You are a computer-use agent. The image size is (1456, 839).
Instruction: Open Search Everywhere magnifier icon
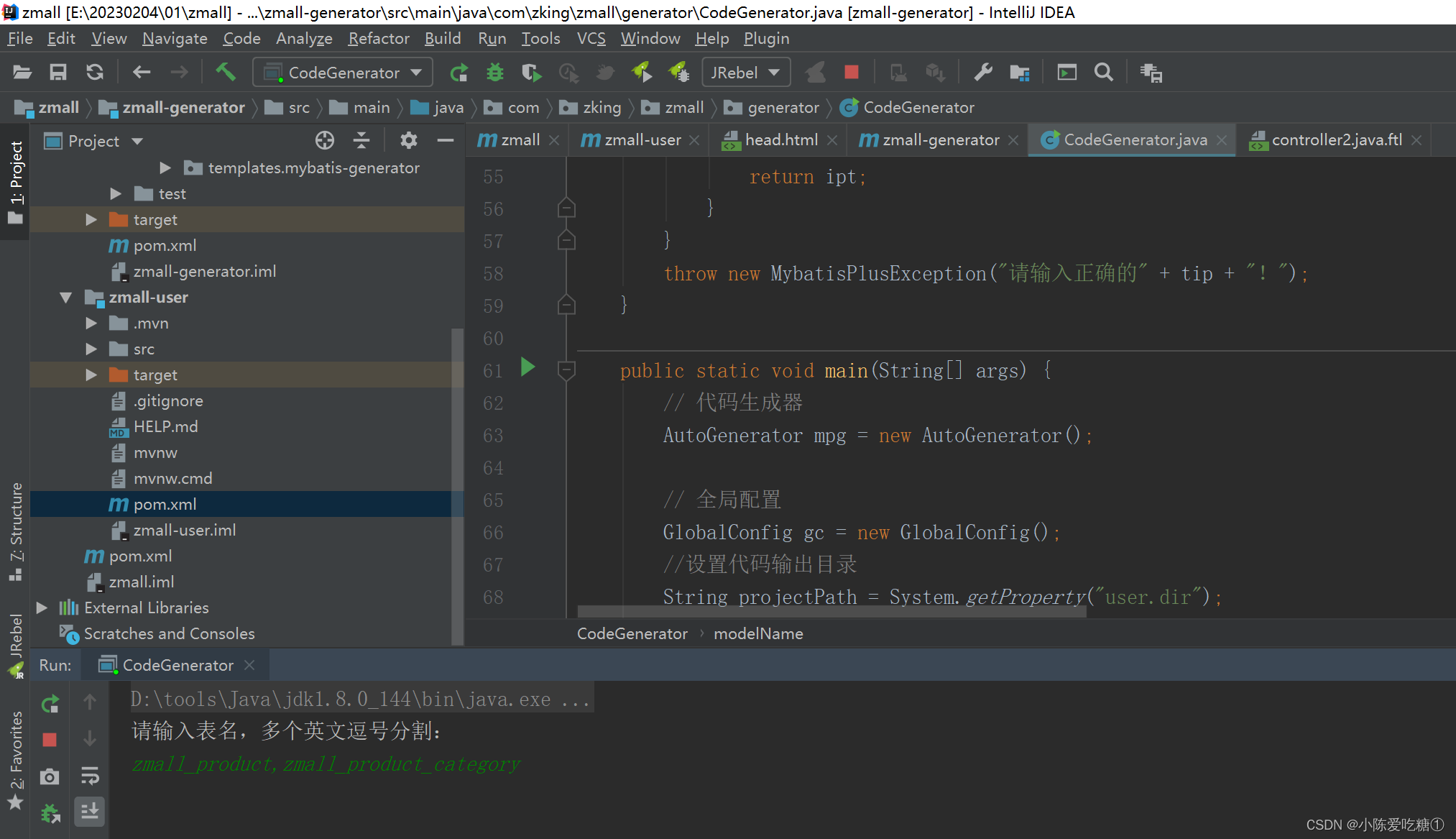click(x=1103, y=73)
